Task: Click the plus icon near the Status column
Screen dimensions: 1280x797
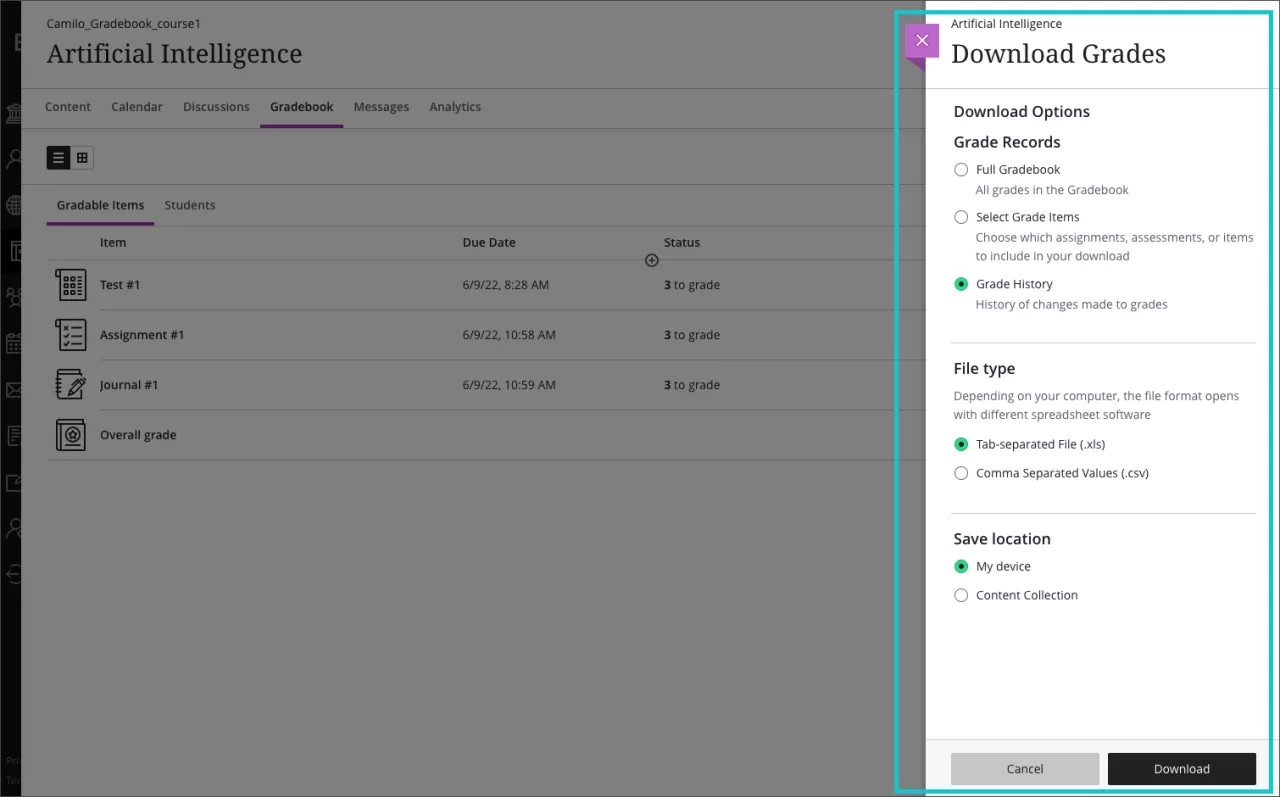Action: pos(651,260)
